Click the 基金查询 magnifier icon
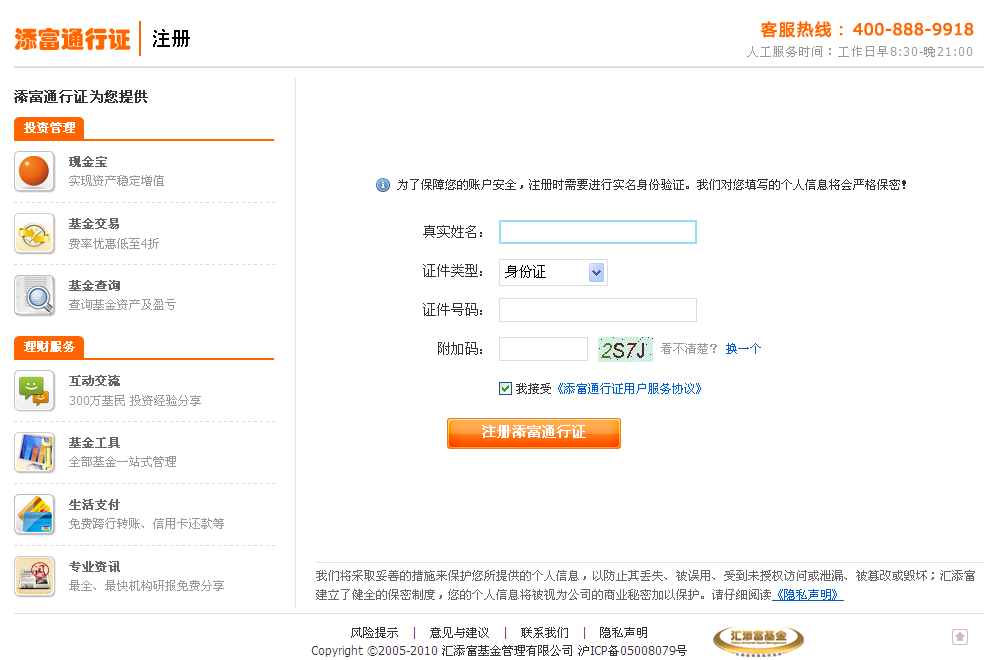The width and height of the screenshot is (995, 660). tap(34, 295)
